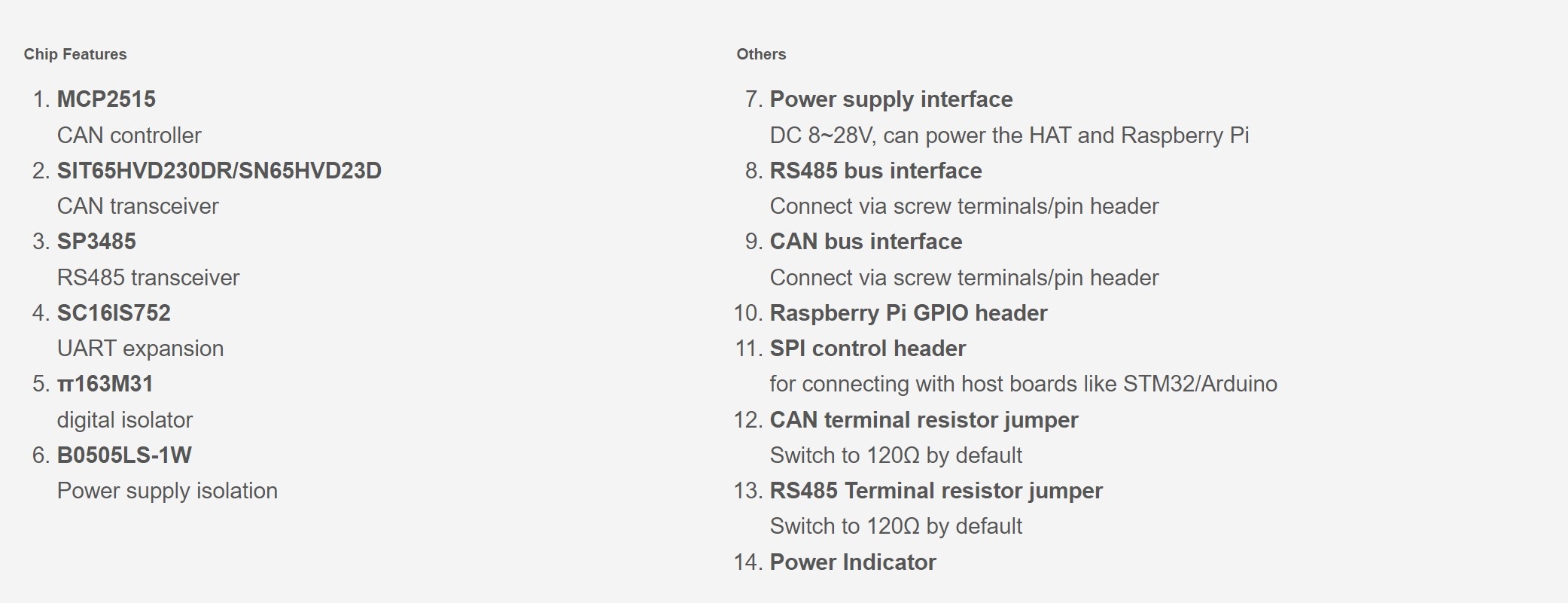Select the "SPI control header" title
This screenshot has width=1568, height=603.
(x=867, y=349)
